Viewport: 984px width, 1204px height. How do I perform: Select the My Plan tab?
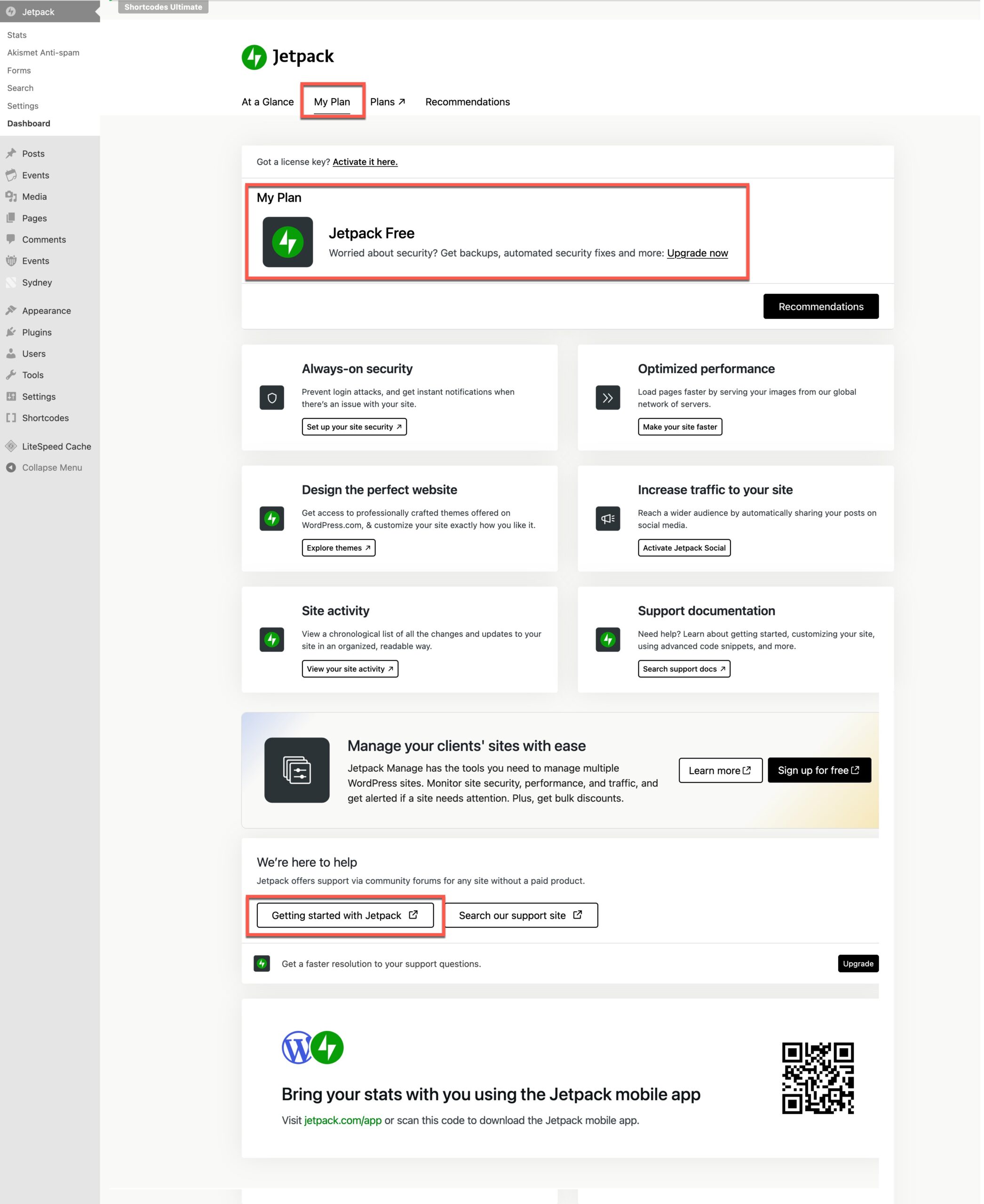pyautogui.click(x=333, y=102)
